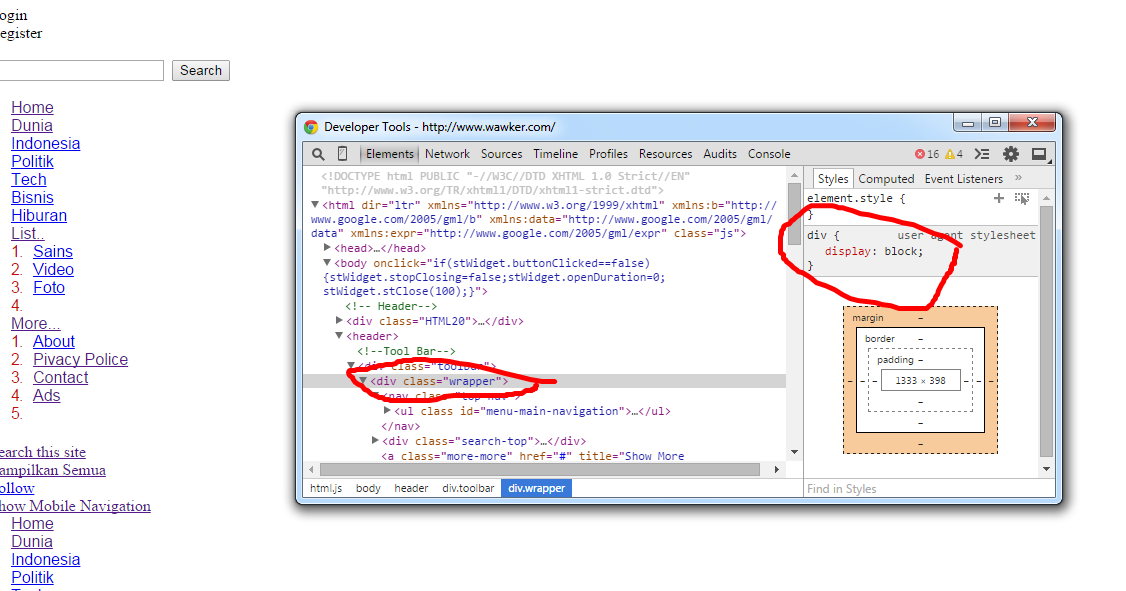This screenshot has width=1126, height=591.
Task: Click the element.style rule selector
Action: pyautogui.click(x=850, y=198)
